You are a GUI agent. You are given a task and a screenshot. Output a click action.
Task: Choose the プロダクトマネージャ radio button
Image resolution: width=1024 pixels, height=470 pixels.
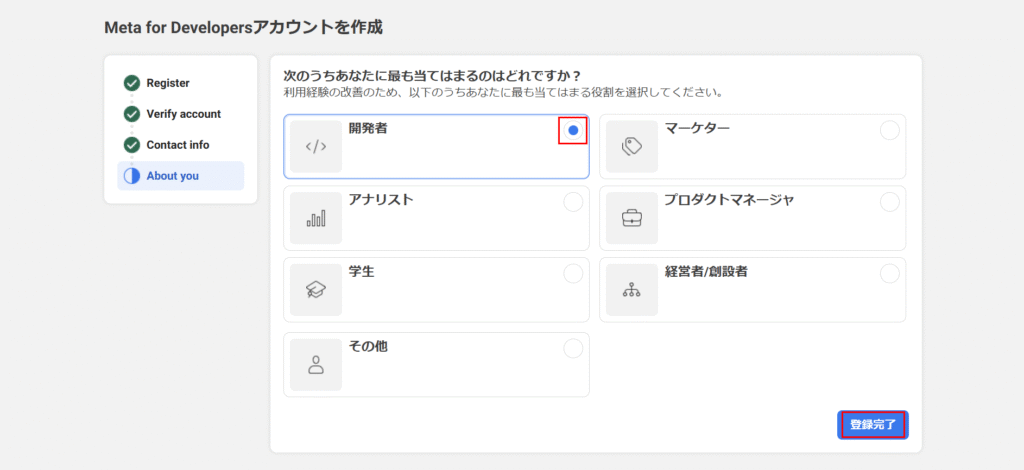tap(889, 202)
